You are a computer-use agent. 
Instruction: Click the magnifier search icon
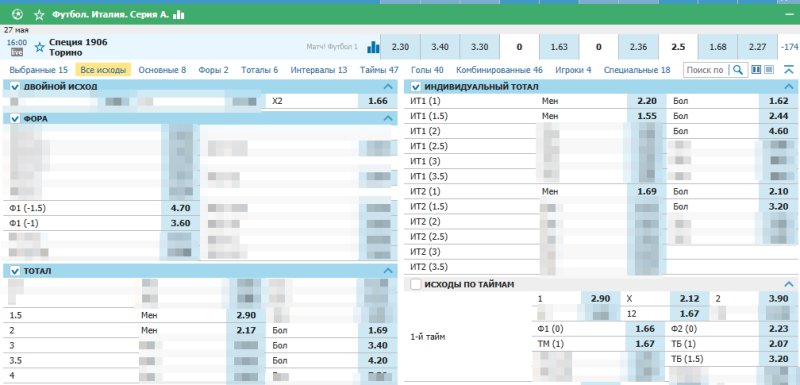[x=738, y=70]
